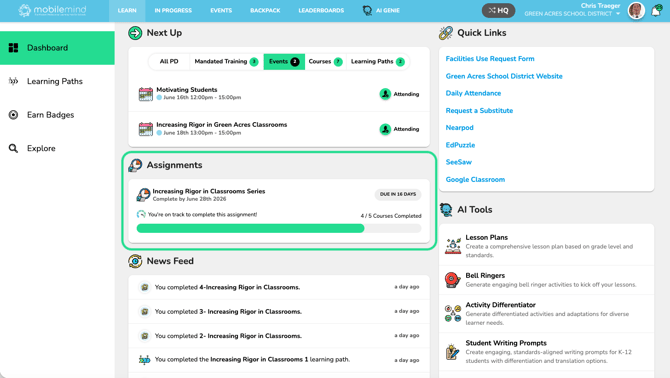
Task: Click the Explore magnifier icon
Action: pyautogui.click(x=14, y=148)
